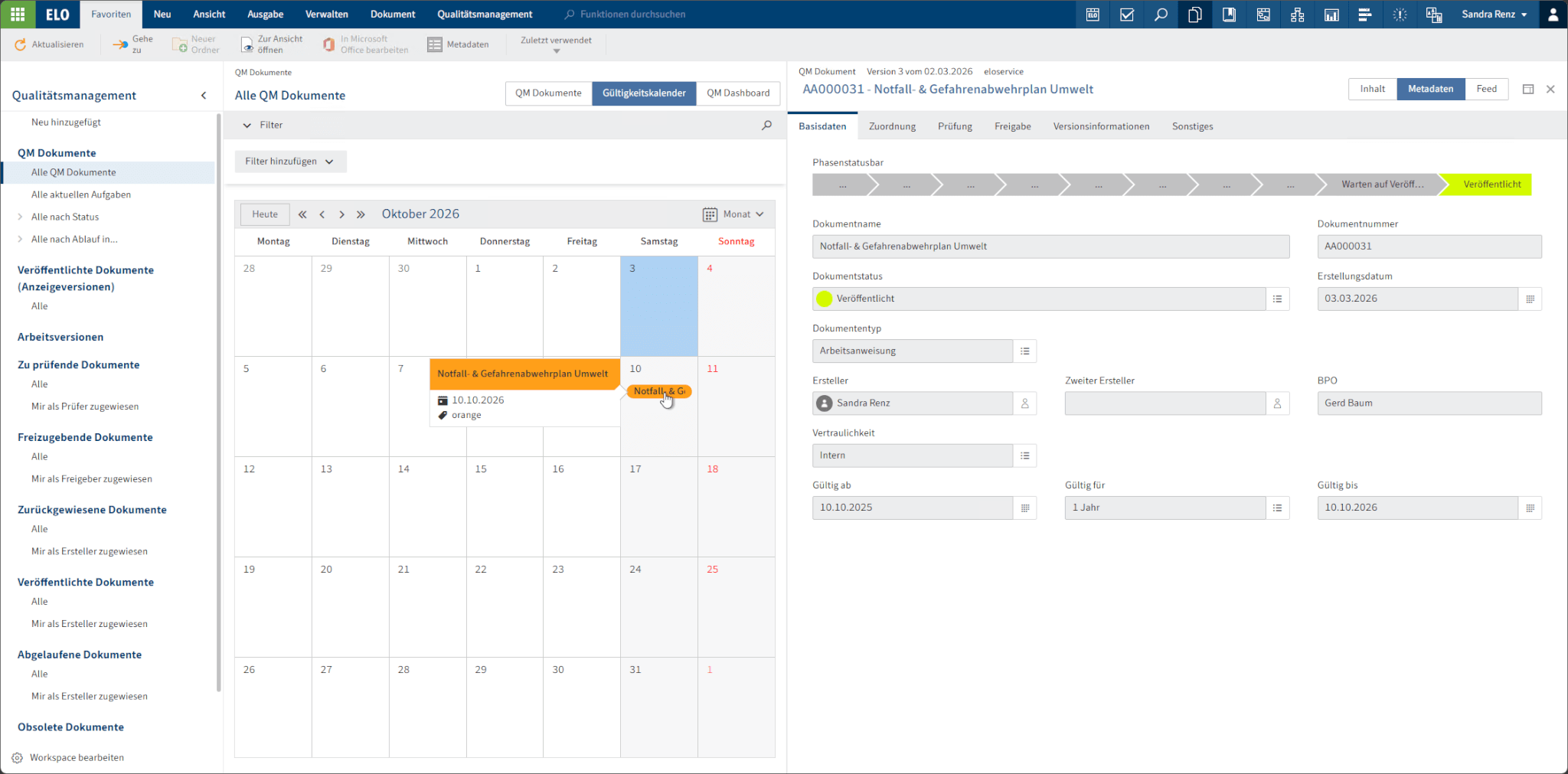This screenshot has height=774, width=1568.
Task: Click the Heute button in calendar
Action: coord(265,215)
